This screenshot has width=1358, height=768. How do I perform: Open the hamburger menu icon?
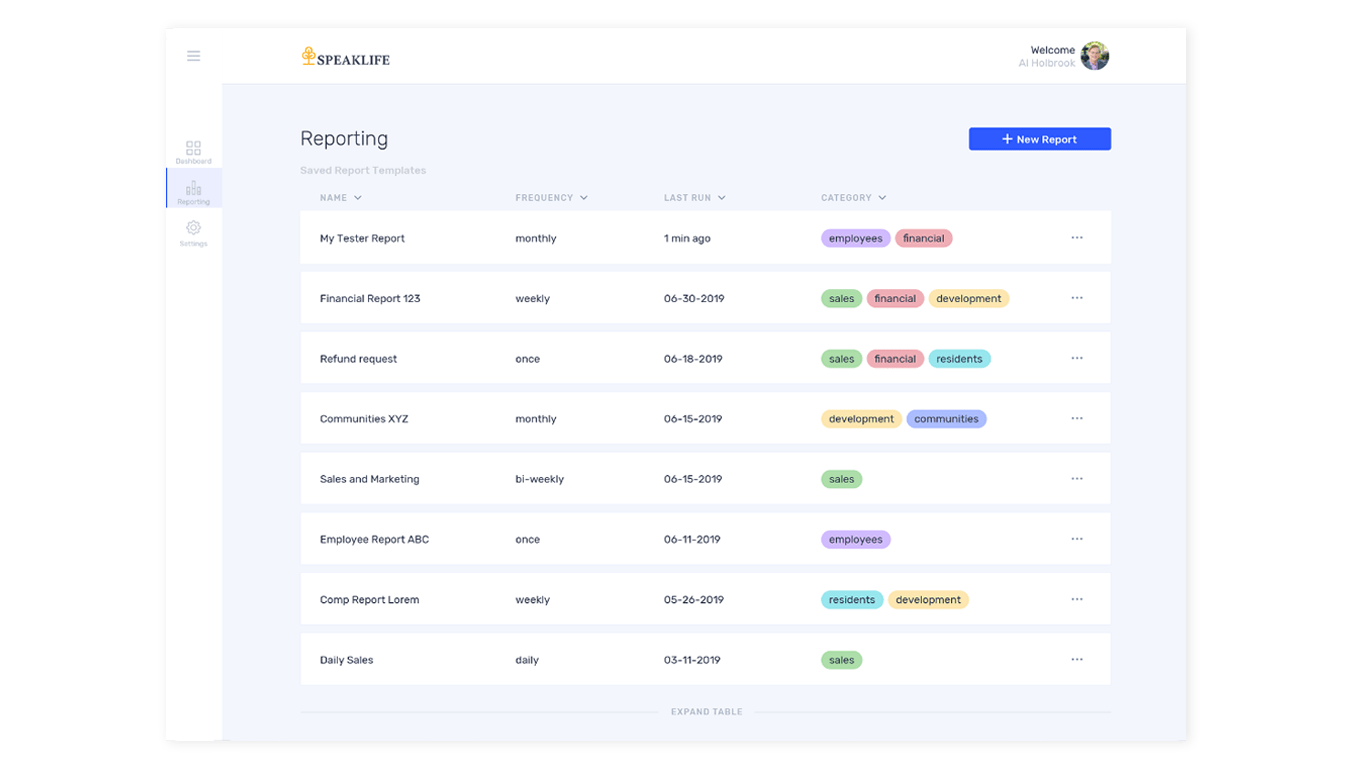[x=193, y=56]
